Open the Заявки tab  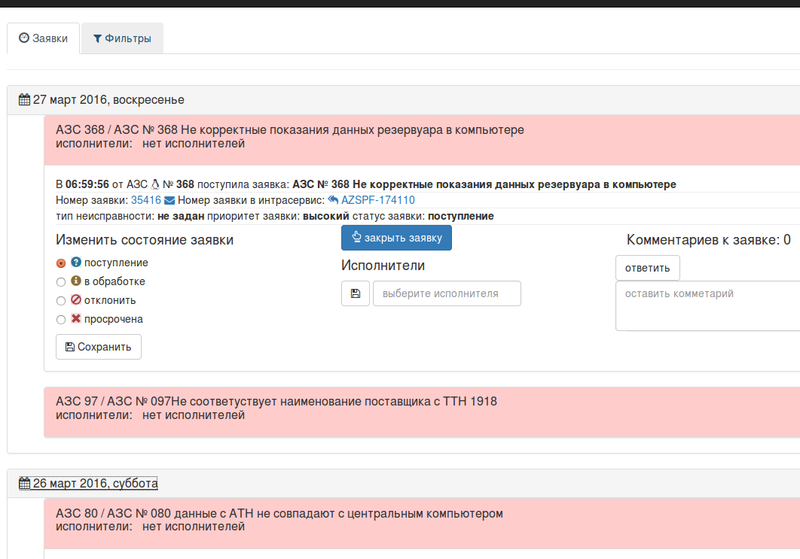(43, 39)
